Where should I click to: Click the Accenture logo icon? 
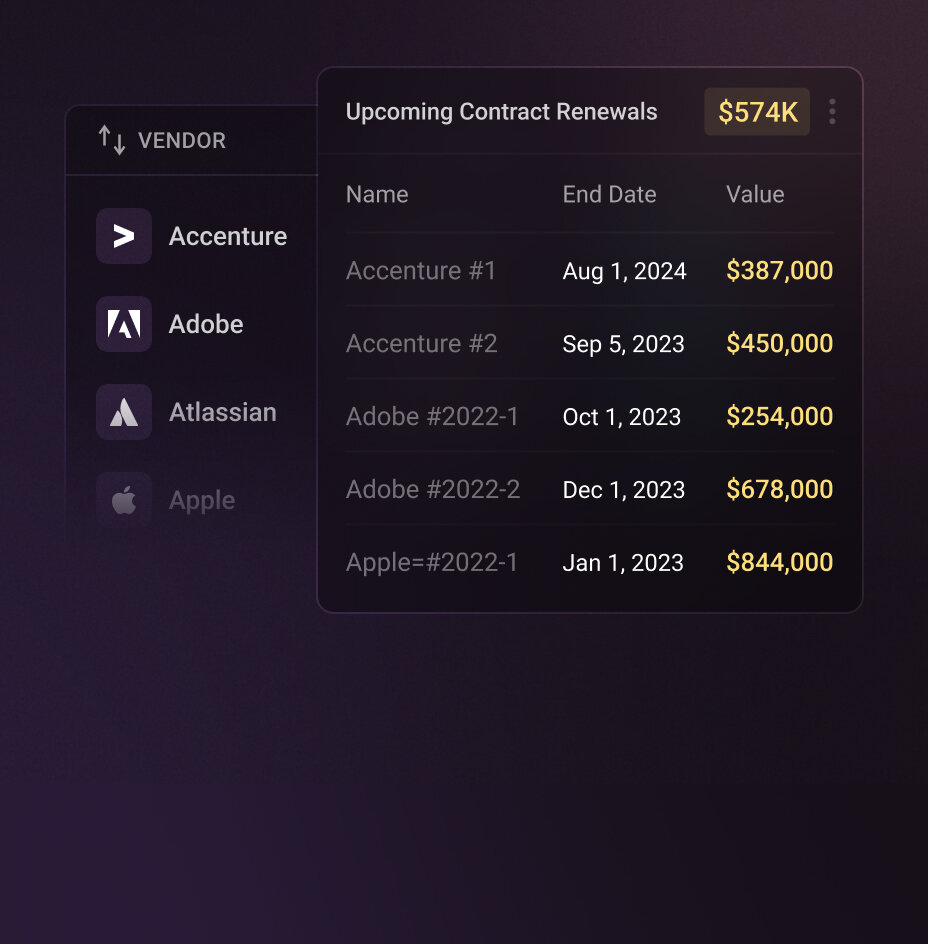(124, 236)
